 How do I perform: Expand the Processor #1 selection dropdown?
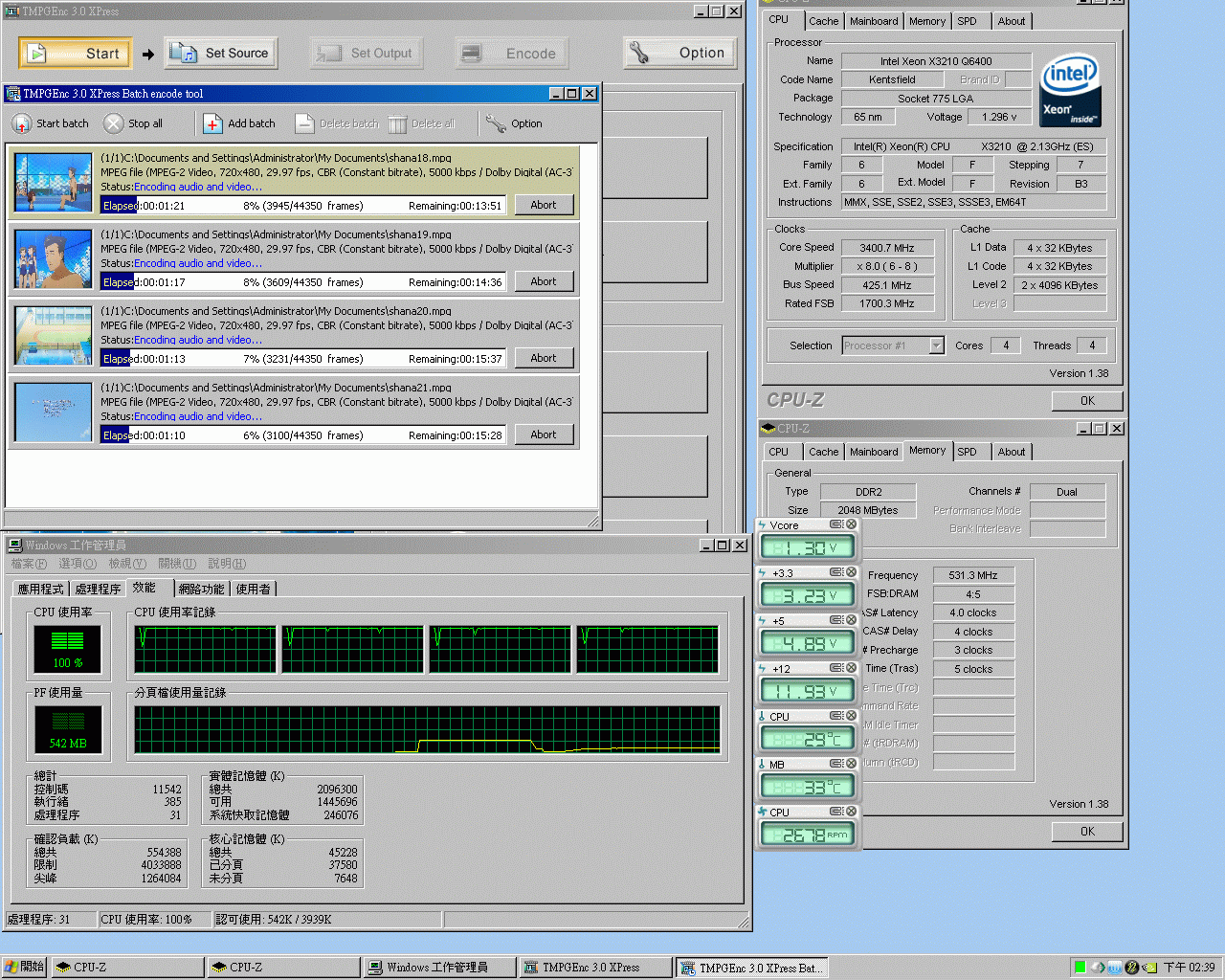937,345
